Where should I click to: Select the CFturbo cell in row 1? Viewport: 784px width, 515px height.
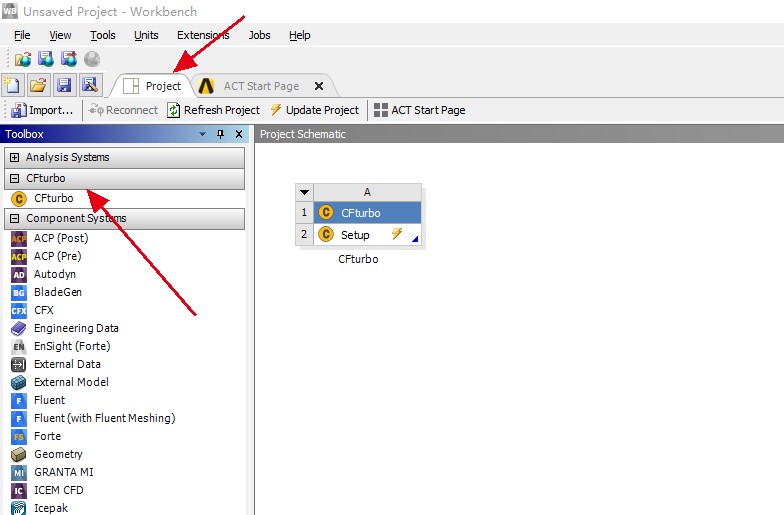(x=368, y=213)
